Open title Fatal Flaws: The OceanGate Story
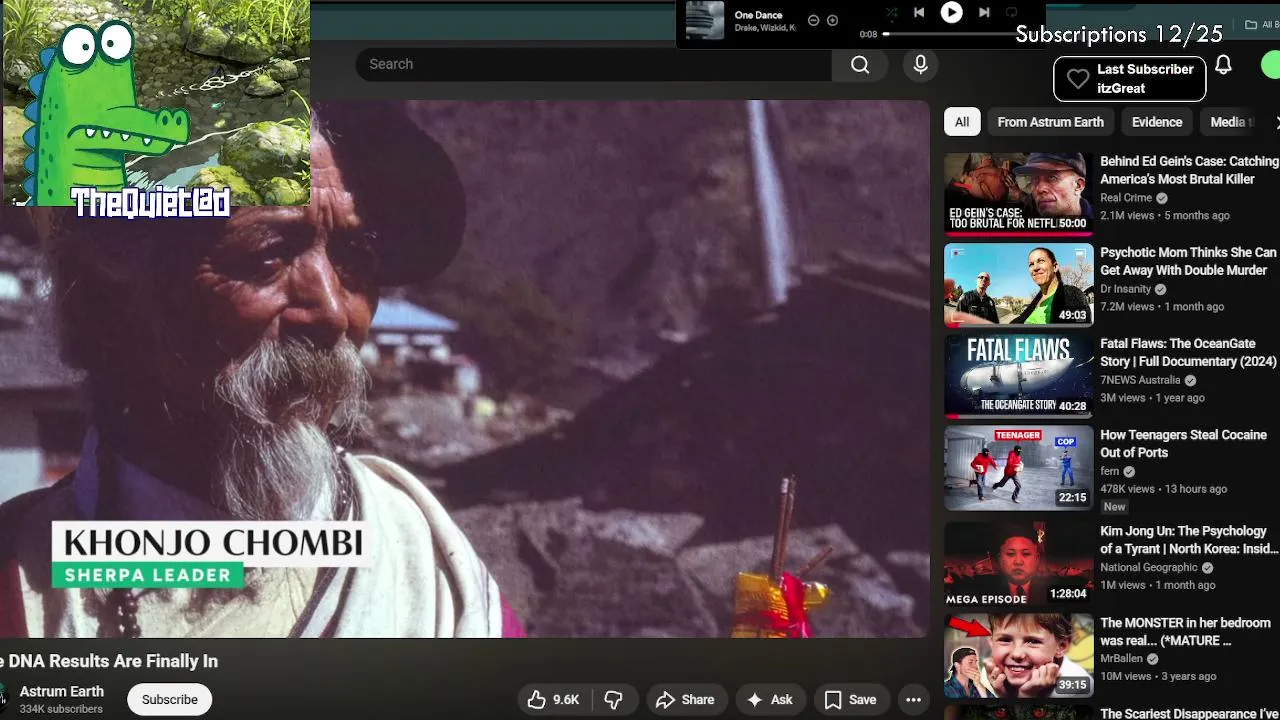1280x720 pixels. click(x=1188, y=352)
